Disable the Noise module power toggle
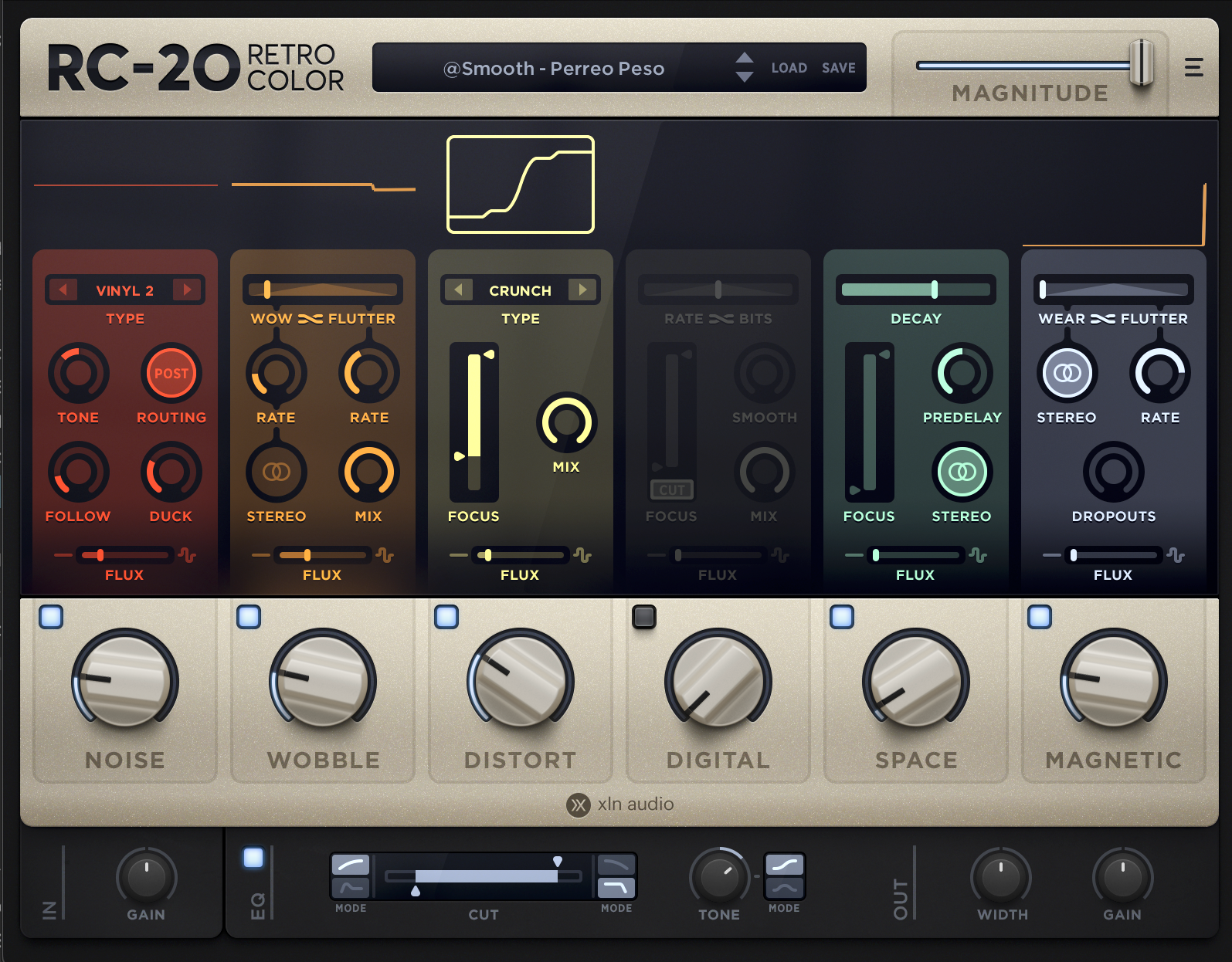This screenshot has width=1232, height=962. pos(51,617)
